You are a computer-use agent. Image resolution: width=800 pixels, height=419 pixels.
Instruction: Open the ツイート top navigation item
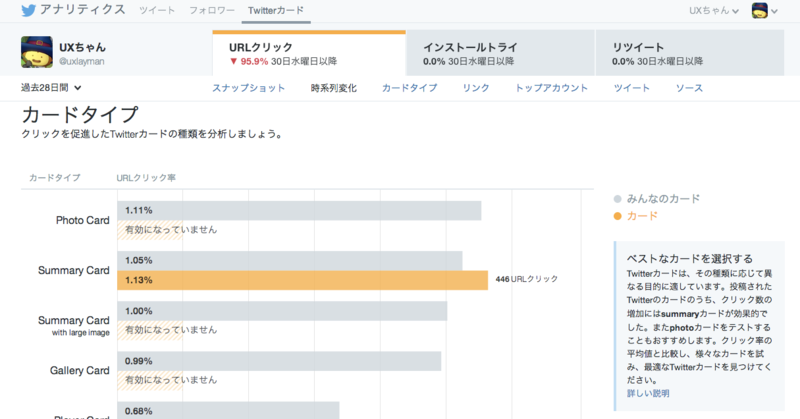(x=157, y=10)
